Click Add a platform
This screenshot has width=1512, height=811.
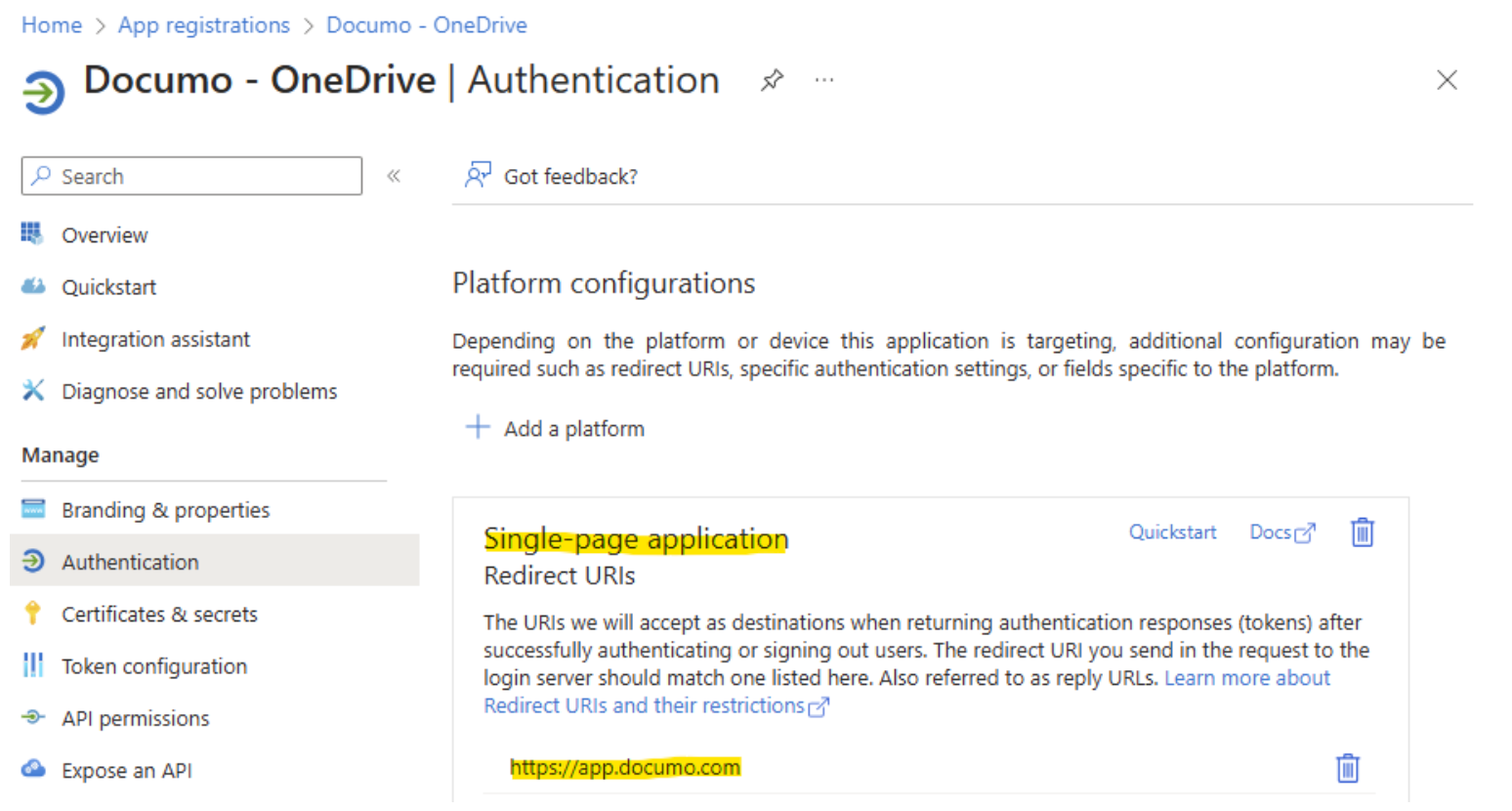(554, 428)
